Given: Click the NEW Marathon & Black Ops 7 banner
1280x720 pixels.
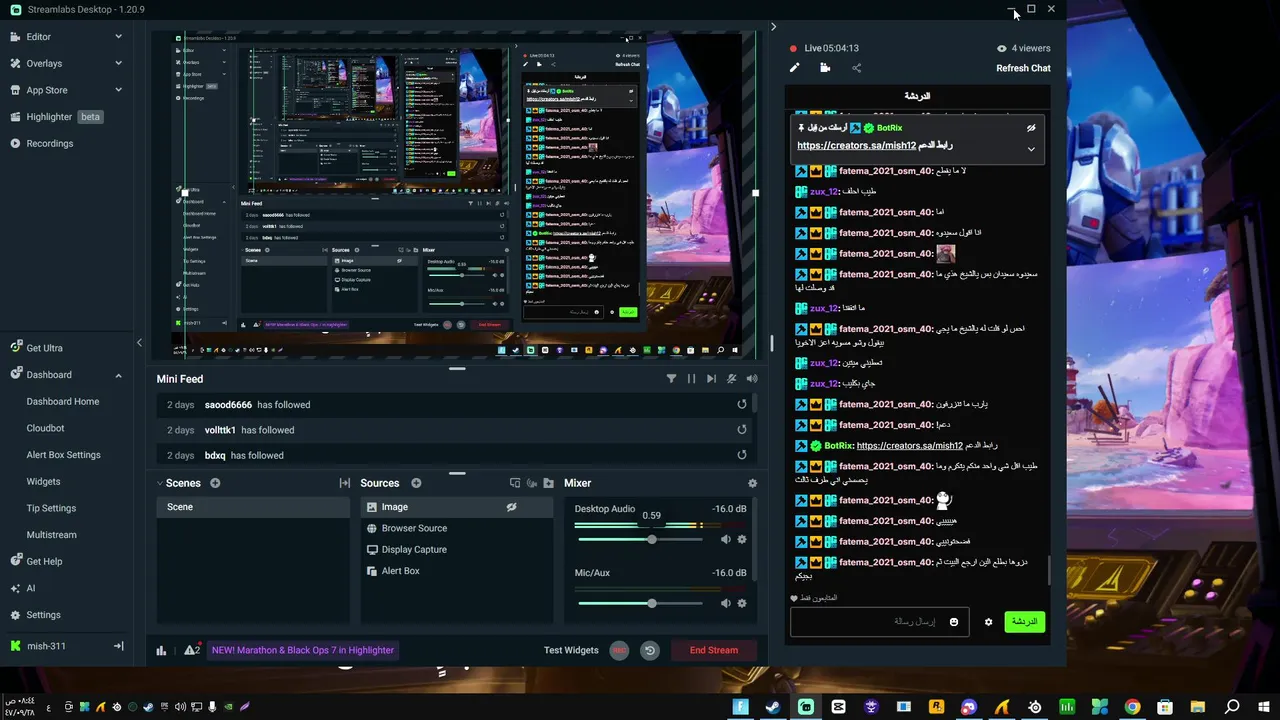Looking at the screenshot, I should point(303,650).
